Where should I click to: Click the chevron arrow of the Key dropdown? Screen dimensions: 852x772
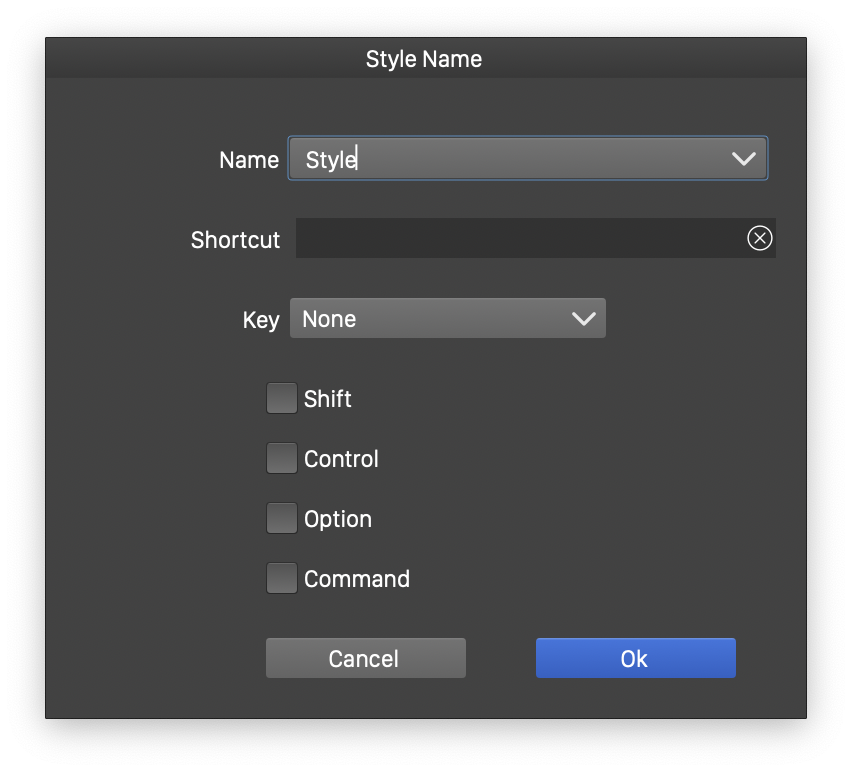click(x=583, y=319)
